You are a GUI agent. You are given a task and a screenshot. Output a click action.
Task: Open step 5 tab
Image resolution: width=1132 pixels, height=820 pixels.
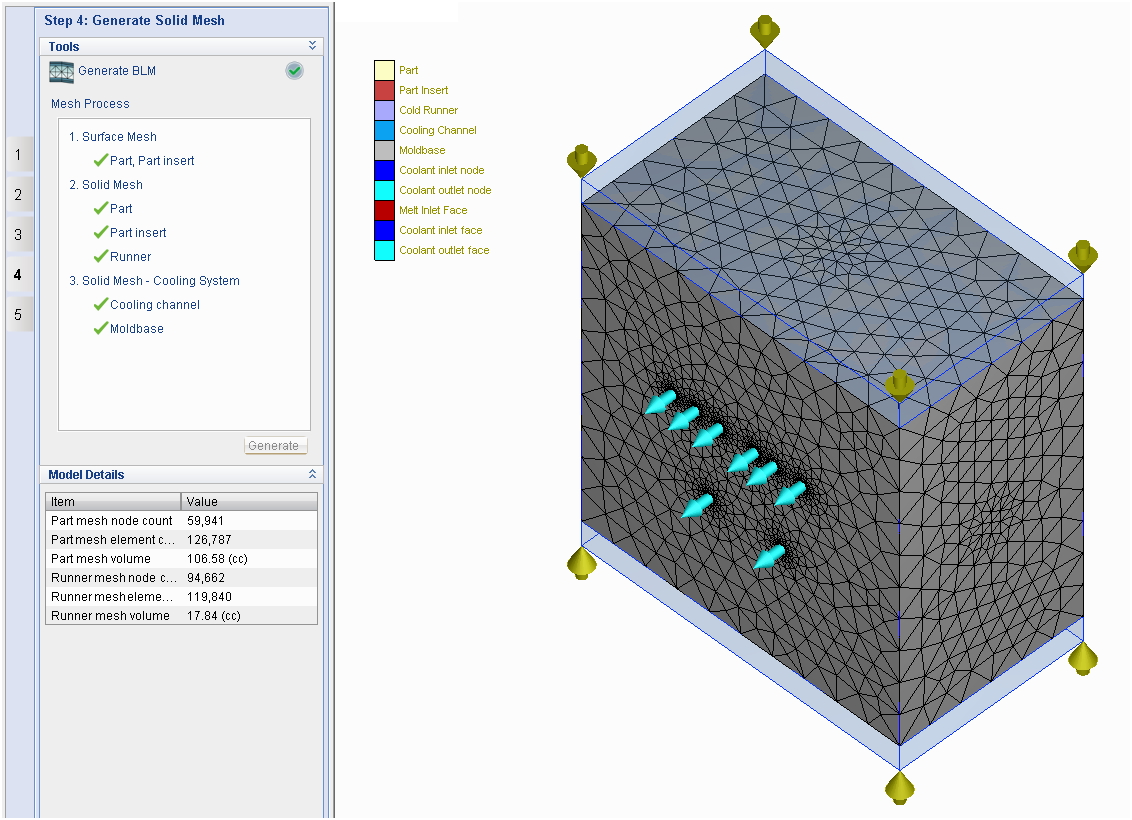tap(19, 315)
